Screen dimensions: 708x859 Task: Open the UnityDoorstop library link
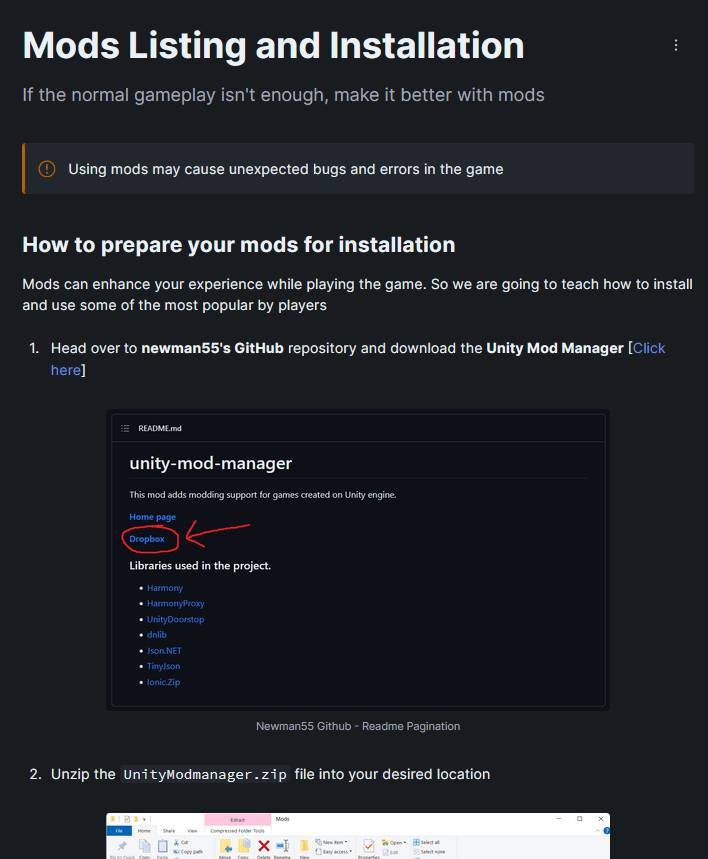tap(176, 619)
